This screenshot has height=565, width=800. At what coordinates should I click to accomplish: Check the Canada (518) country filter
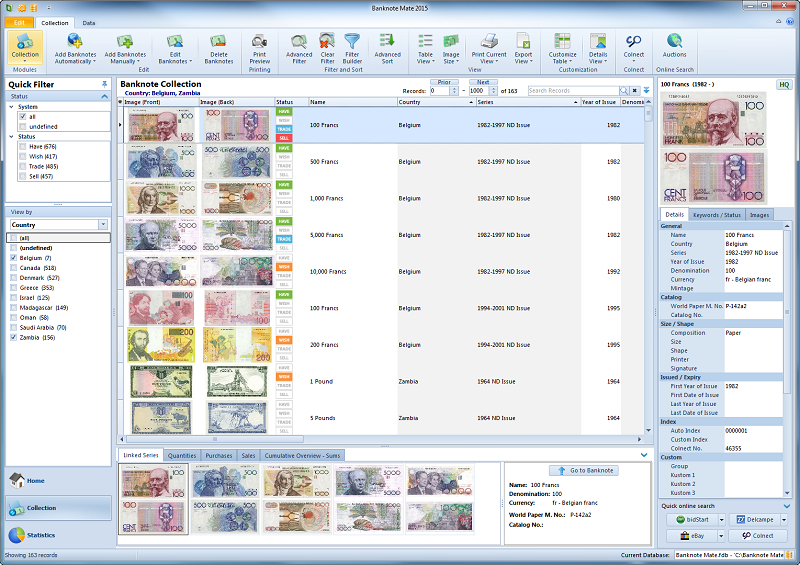pos(14,268)
